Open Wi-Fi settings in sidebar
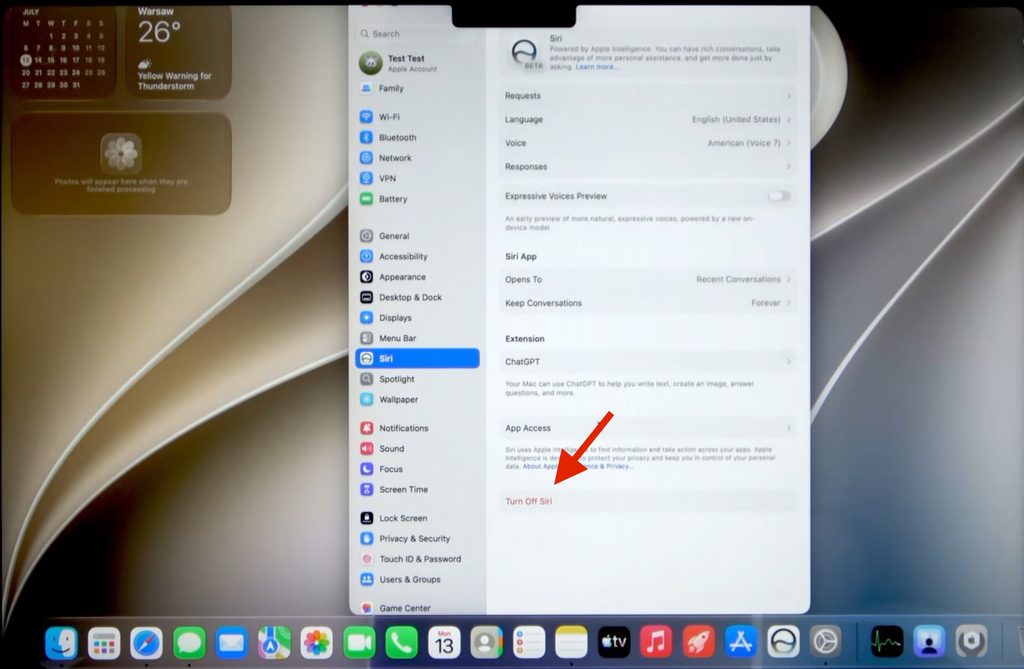Viewport: 1024px width, 669px height. click(418, 117)
